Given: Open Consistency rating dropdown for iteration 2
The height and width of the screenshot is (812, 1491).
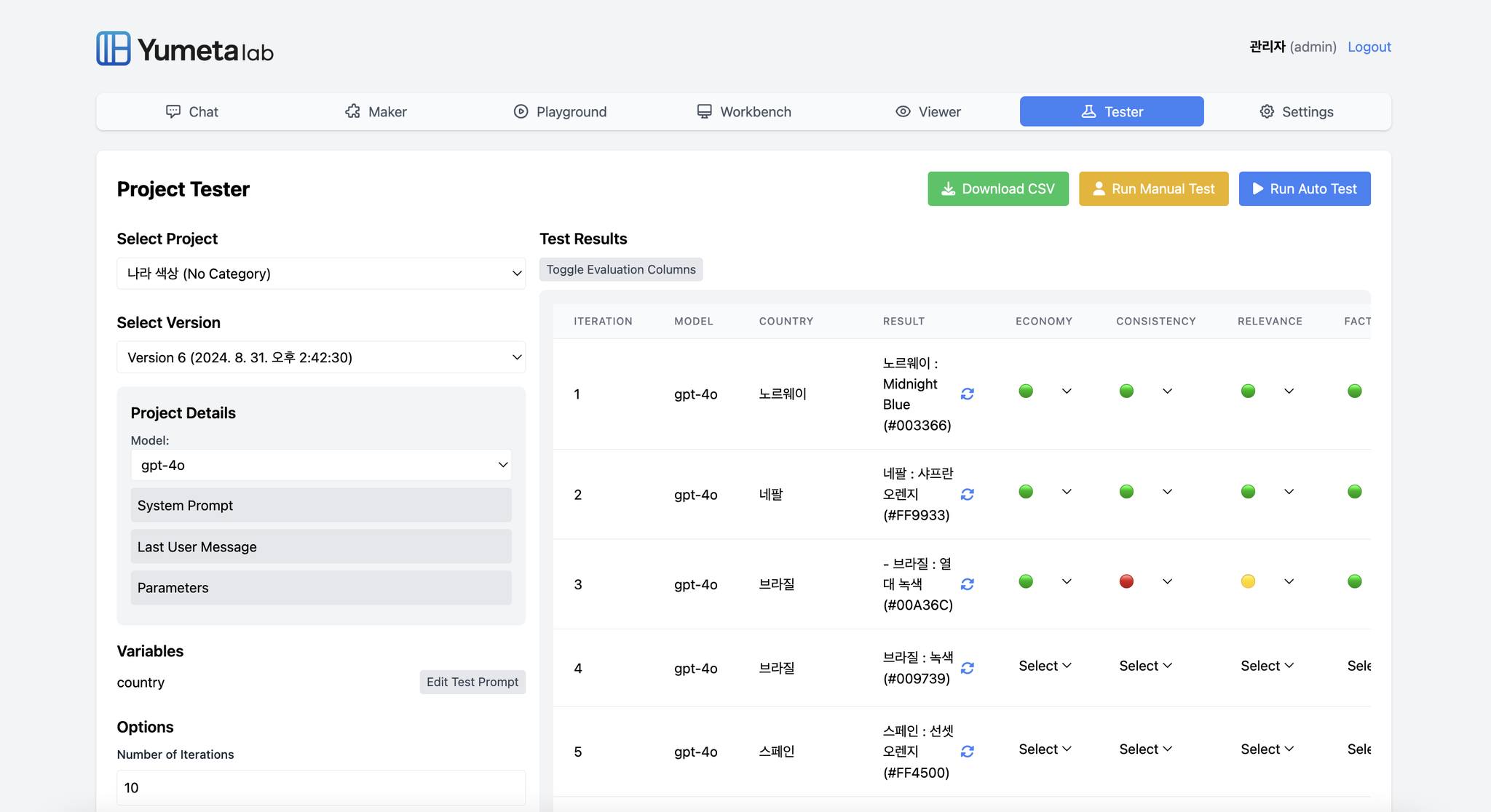Looking at the screenshot, I should [1167, 492].
